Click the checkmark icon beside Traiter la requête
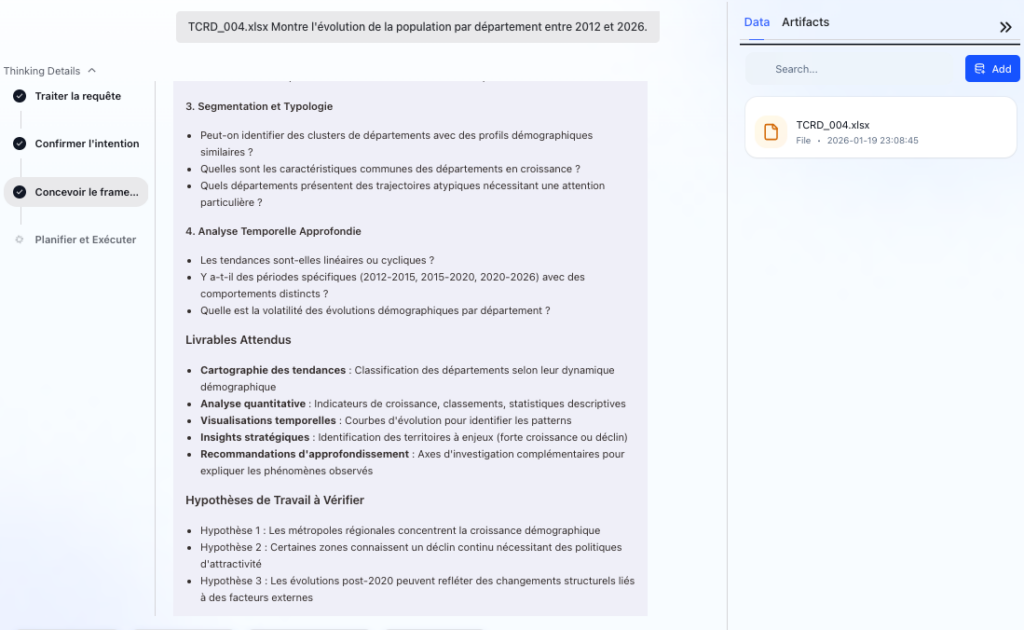 click(x=19, y=96)
